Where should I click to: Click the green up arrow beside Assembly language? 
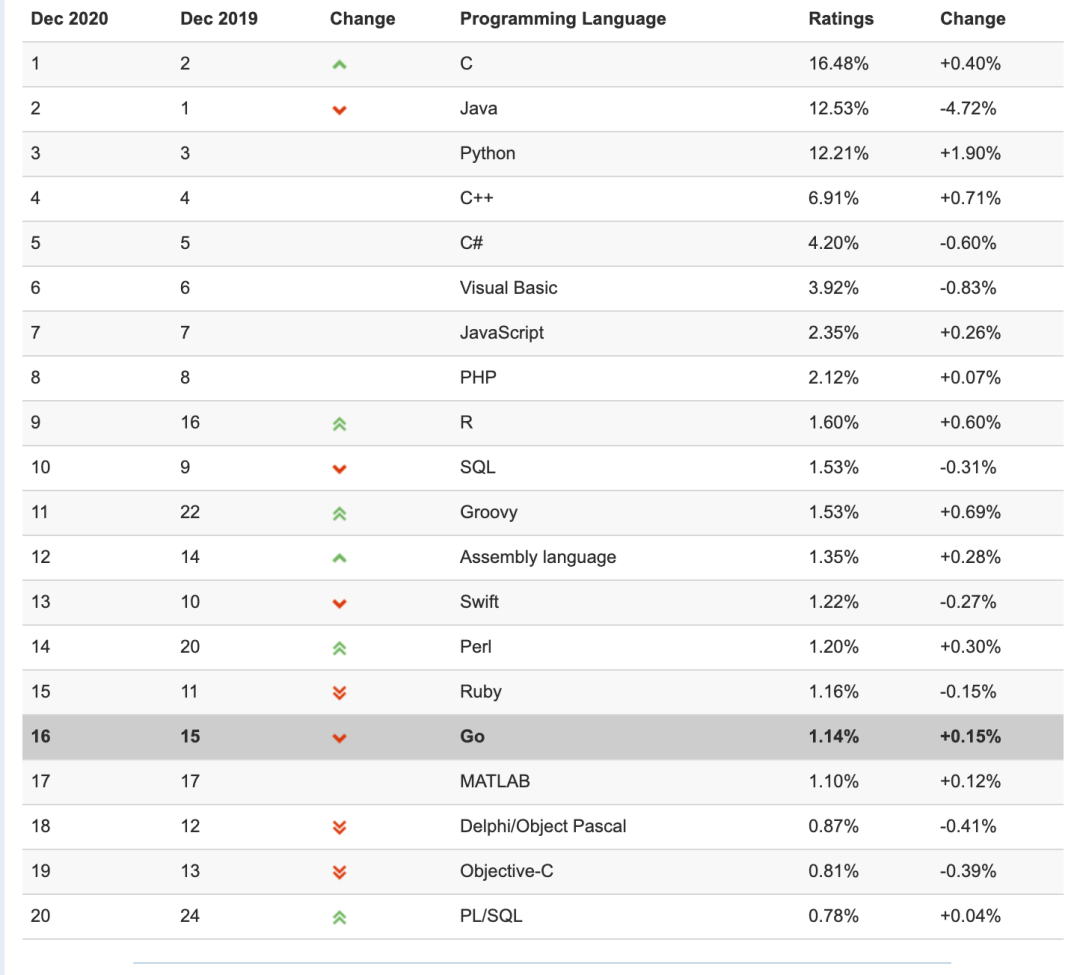click(339, 558)
